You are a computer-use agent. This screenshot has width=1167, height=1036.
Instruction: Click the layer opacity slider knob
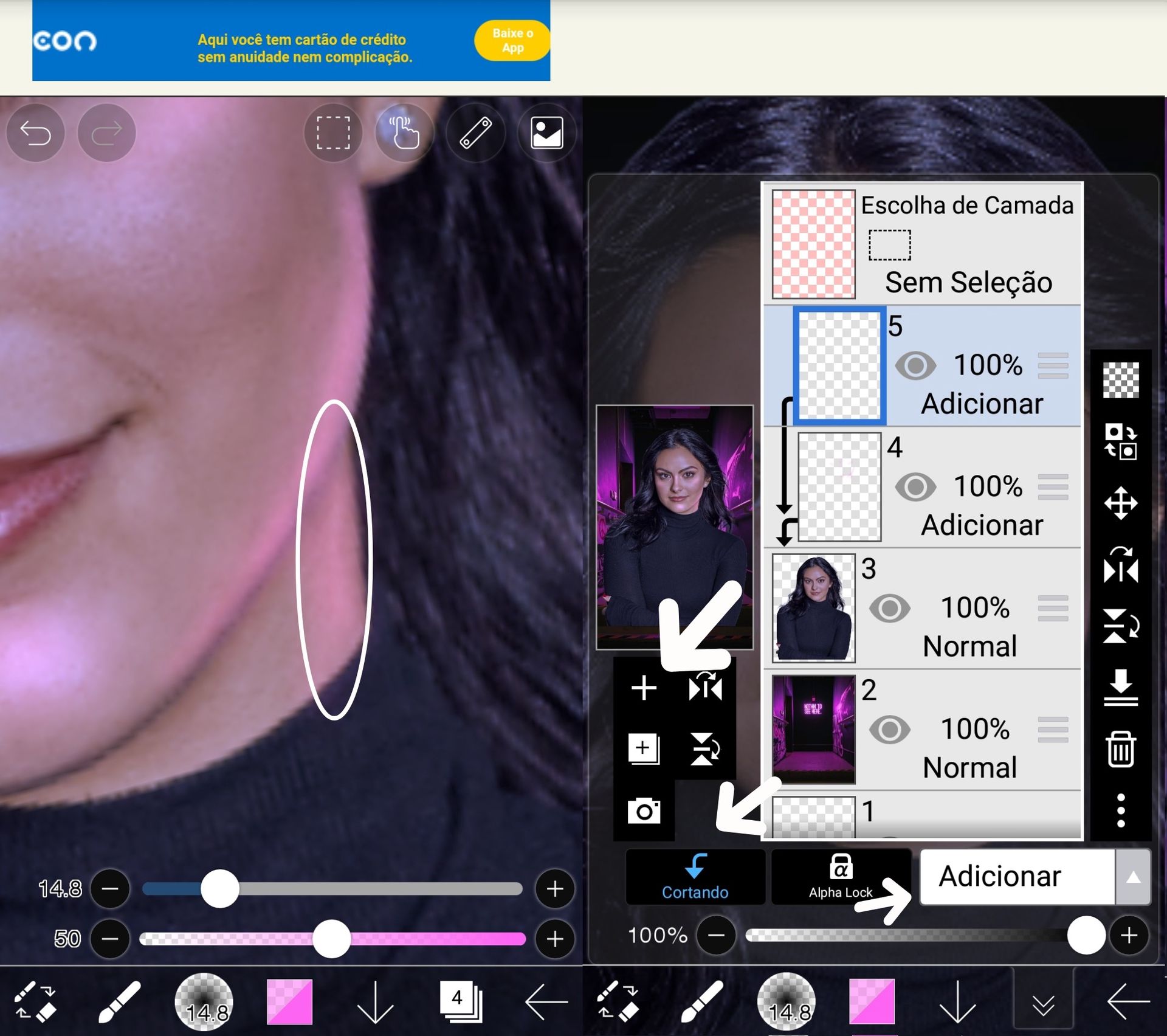[x=1086, y=935]
